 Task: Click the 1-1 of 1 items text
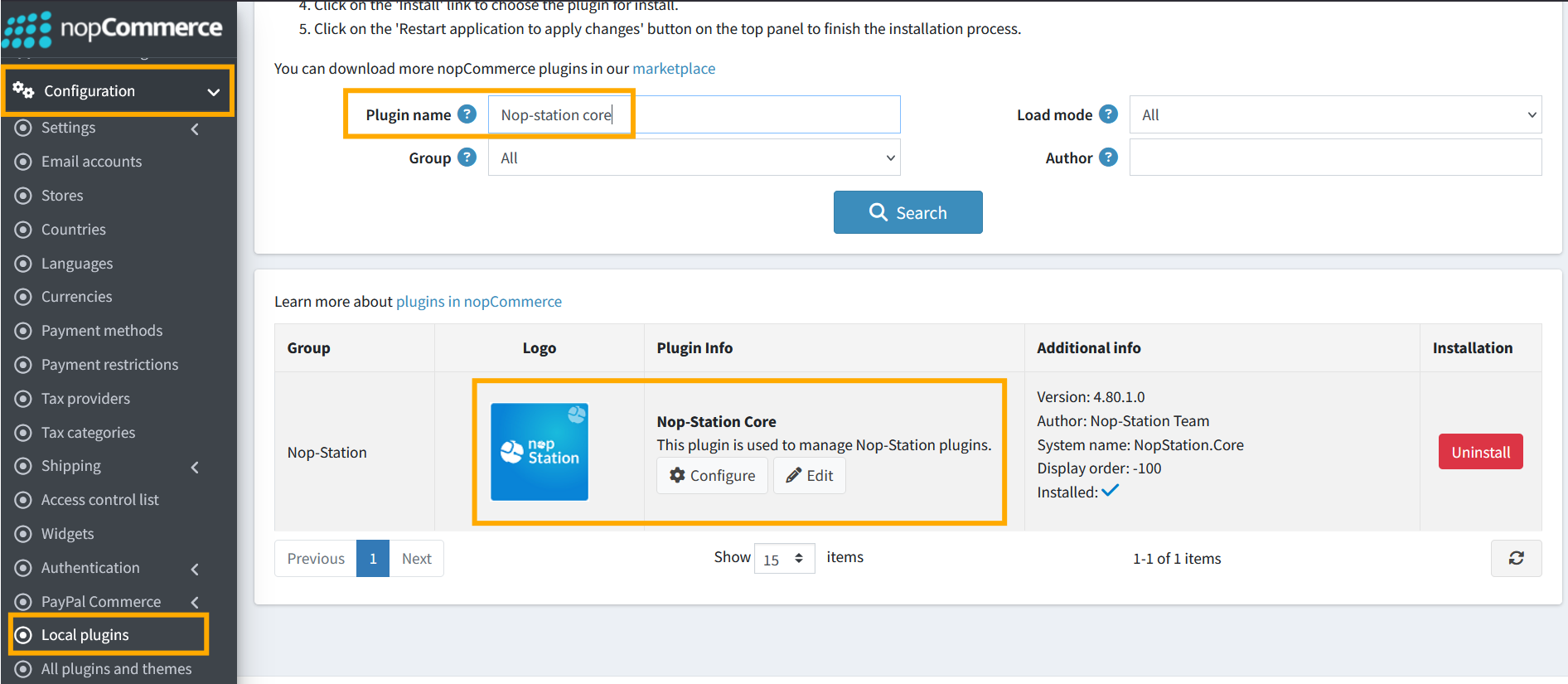point(1177,559)
